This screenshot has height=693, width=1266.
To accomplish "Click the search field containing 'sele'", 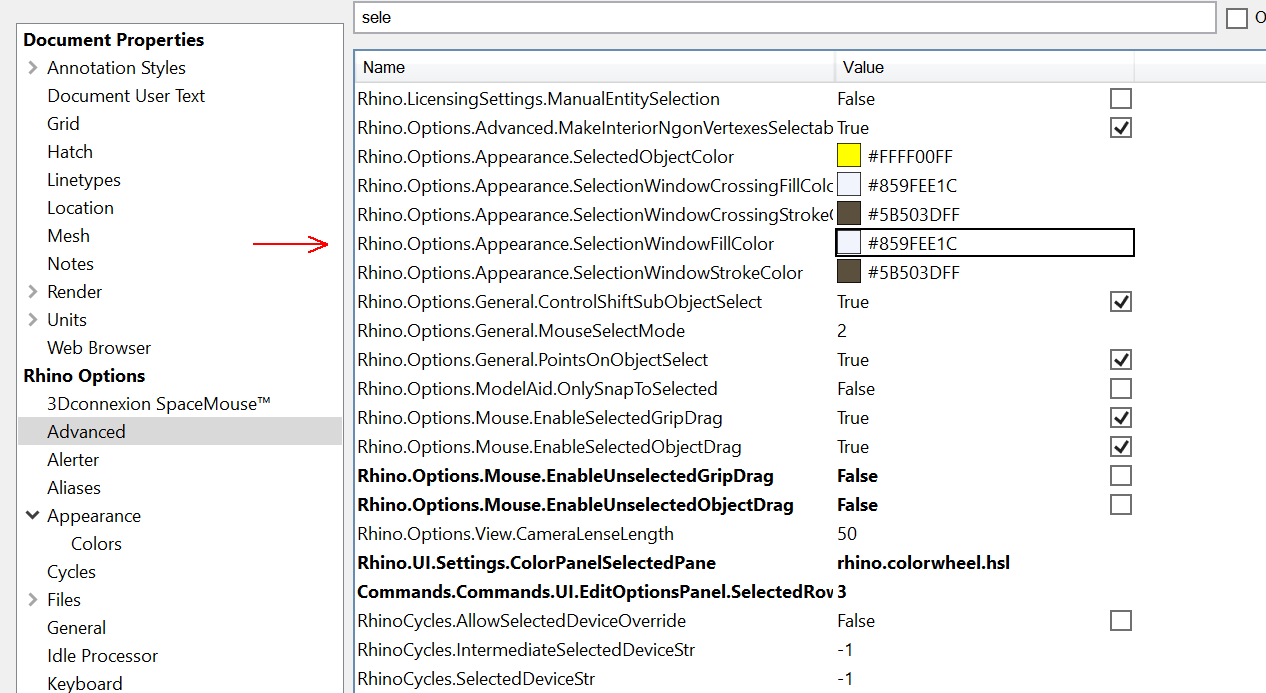I will tap(784, 18).
